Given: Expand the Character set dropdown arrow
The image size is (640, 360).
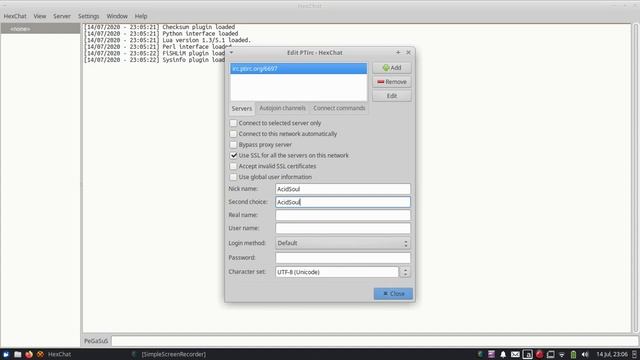Looking at the screenshot, I should pyautogui.click(x=405, y=272).
